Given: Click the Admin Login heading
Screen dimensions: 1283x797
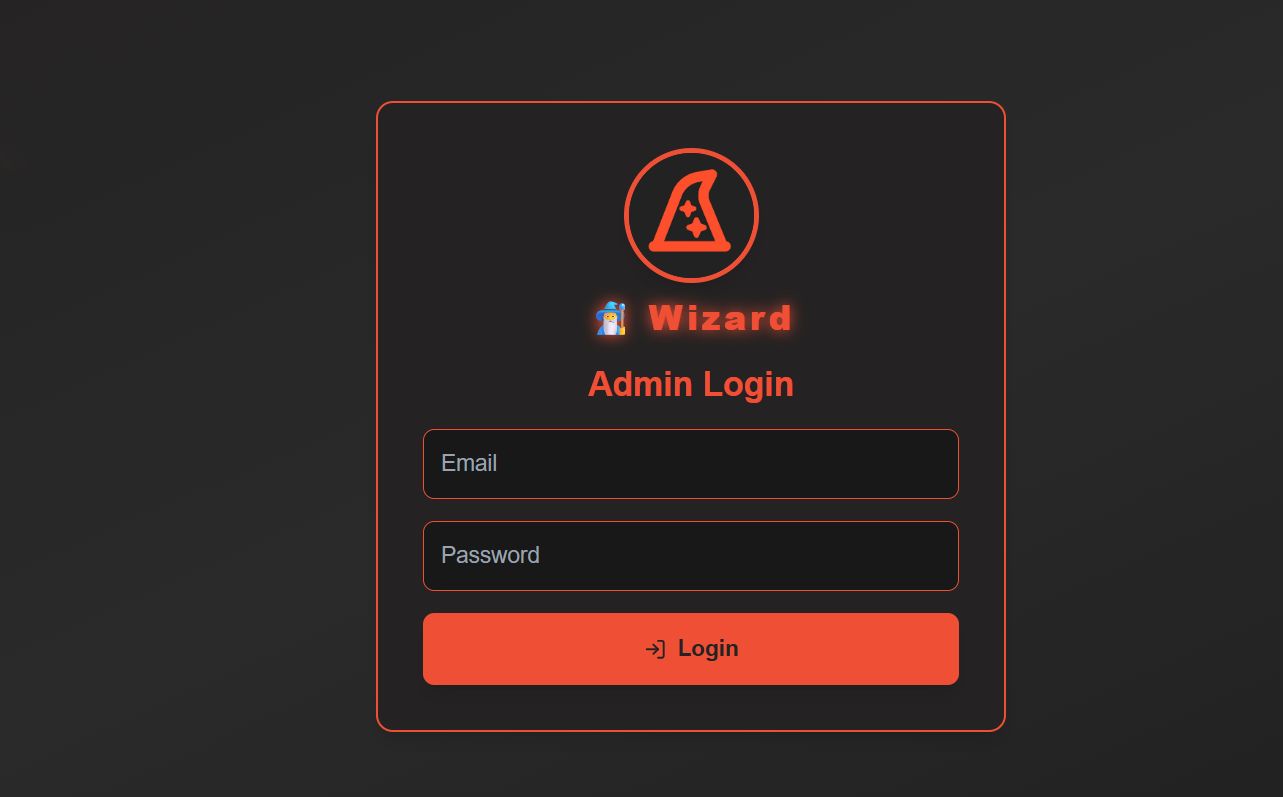Looking at the screenshot, I should (x=691, y=384).
